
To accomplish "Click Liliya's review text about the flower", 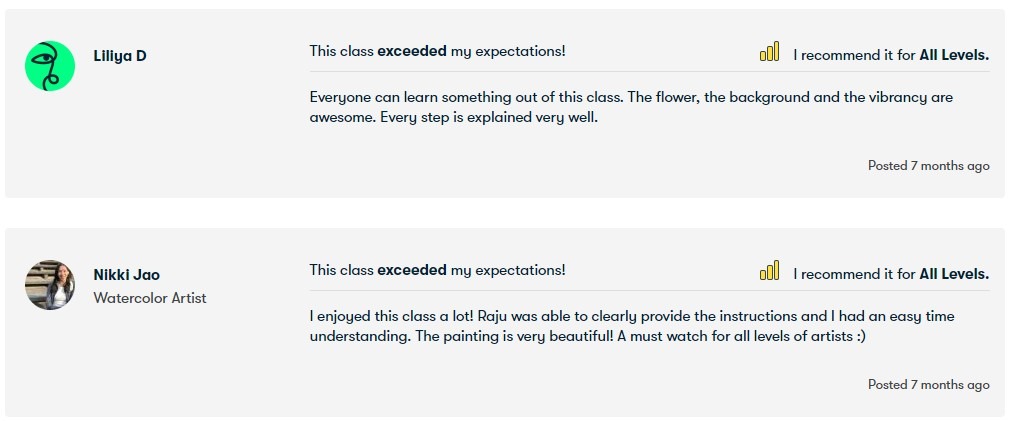I will pos(630,98).
